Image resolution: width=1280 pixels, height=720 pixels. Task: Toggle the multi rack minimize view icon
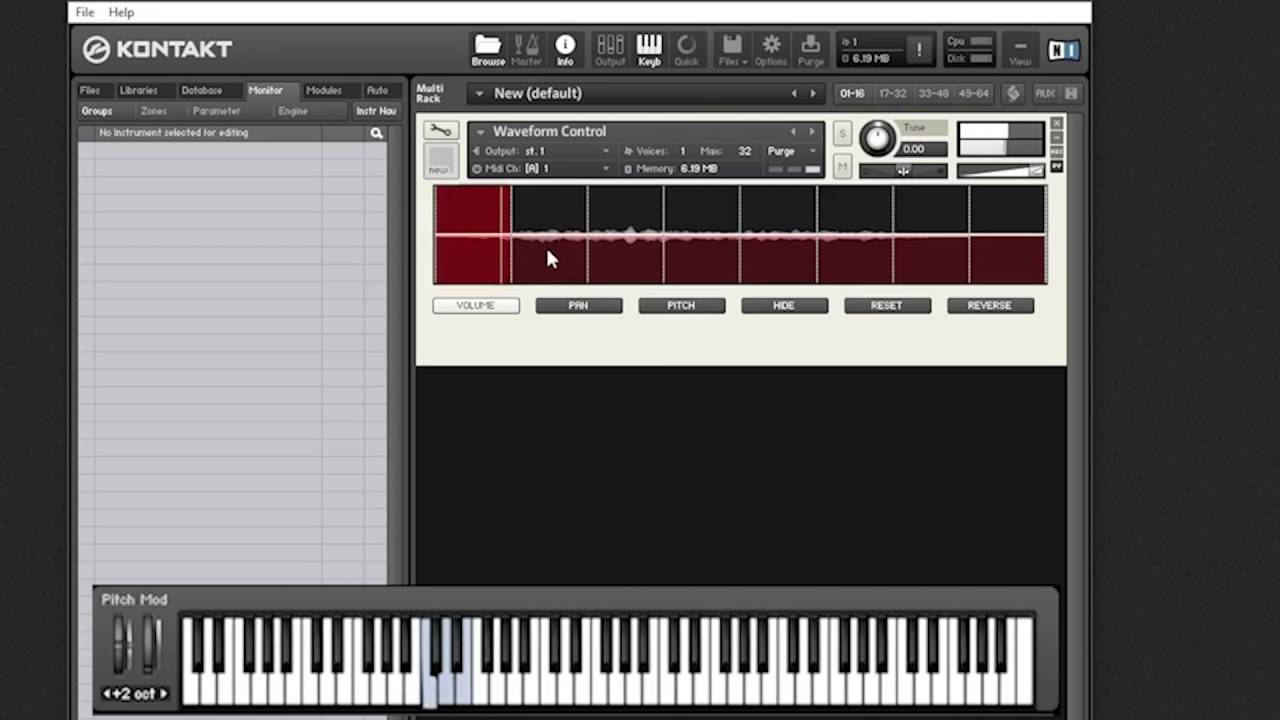1013,93
